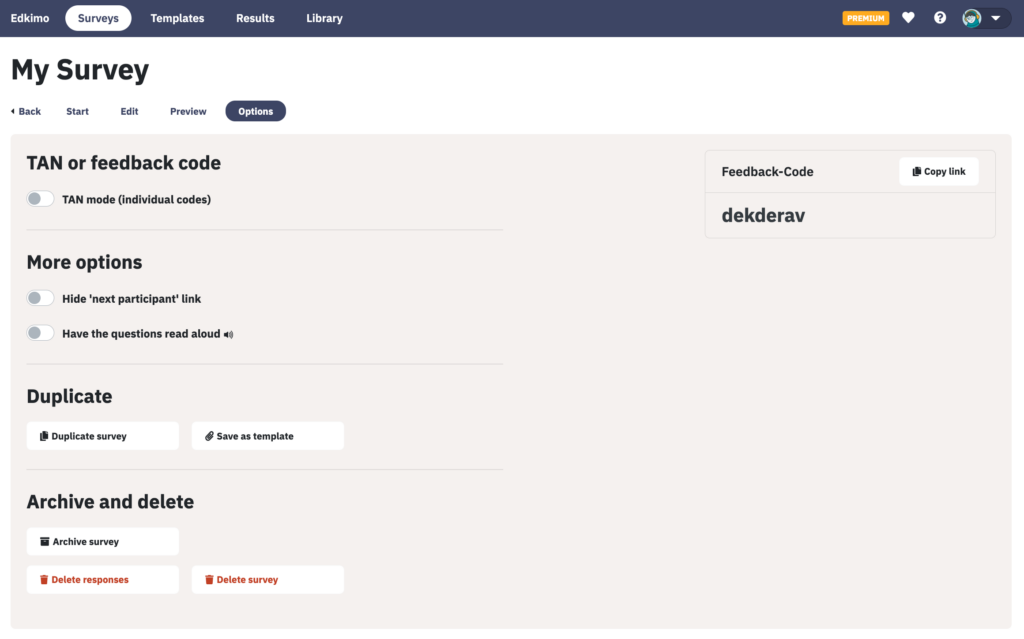Copy the feedback code link

[x=938, y=171]
